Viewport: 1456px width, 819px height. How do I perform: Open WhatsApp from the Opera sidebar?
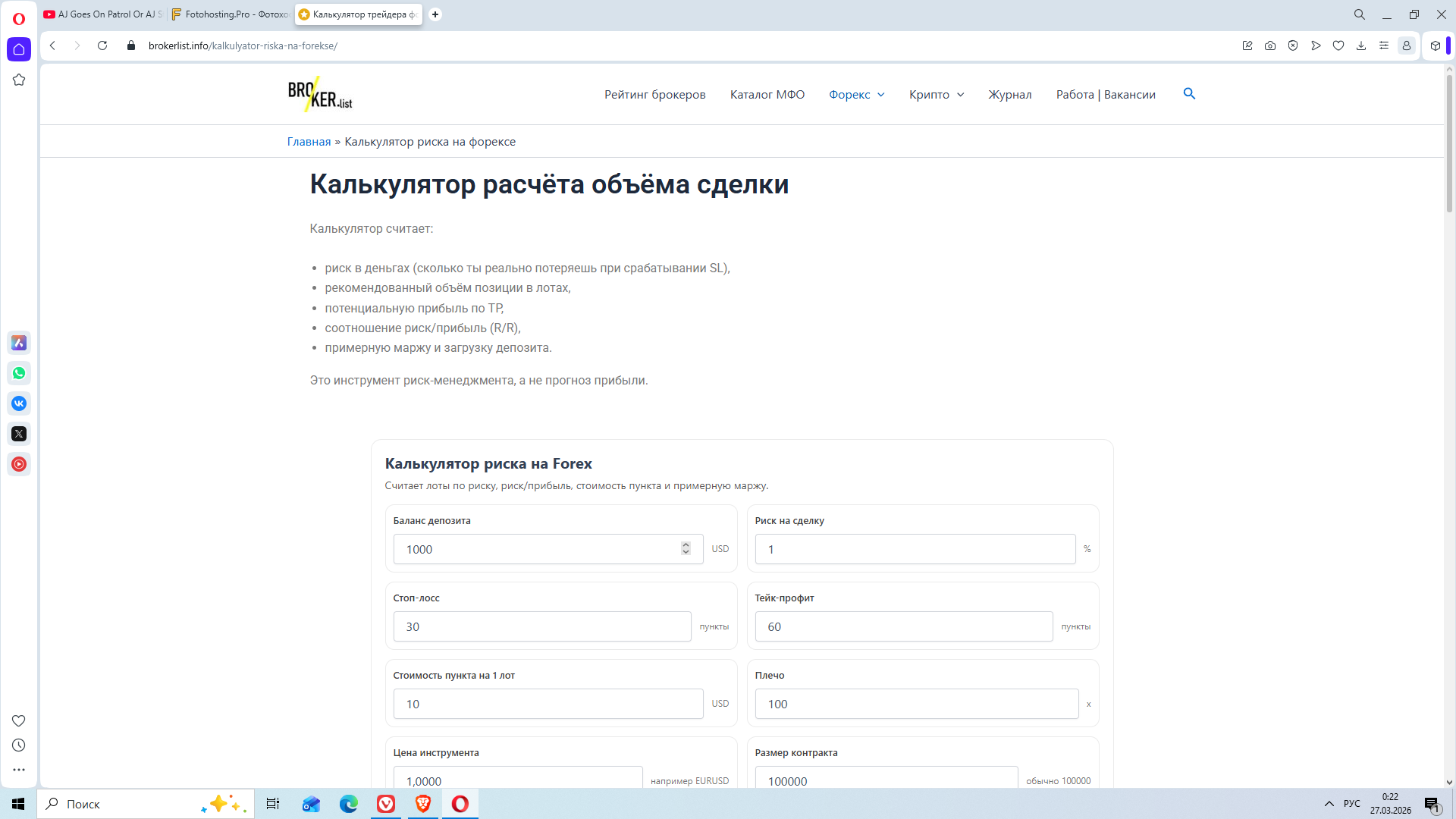click(19, 373)
